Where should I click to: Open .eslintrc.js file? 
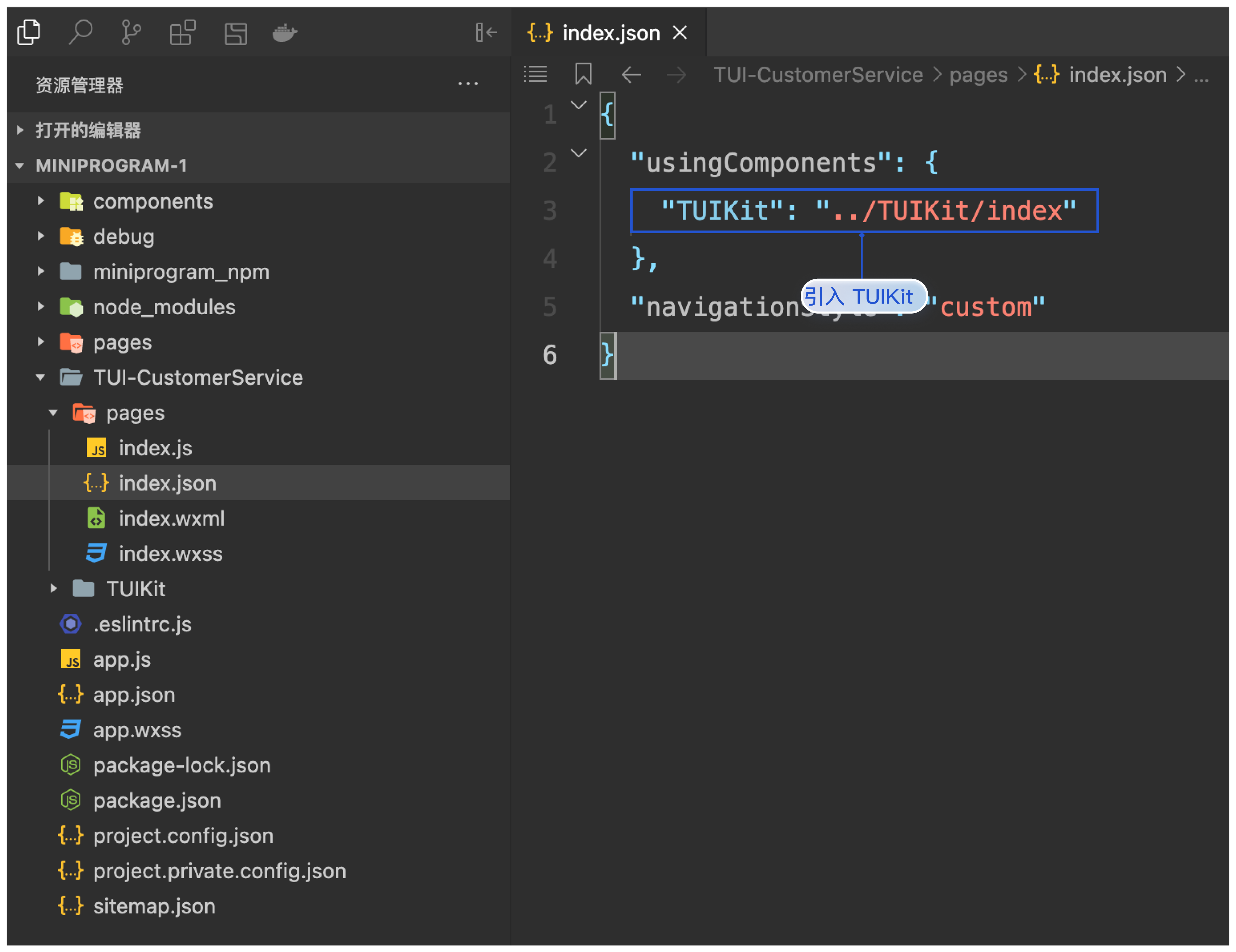click(x=142, y=624)
